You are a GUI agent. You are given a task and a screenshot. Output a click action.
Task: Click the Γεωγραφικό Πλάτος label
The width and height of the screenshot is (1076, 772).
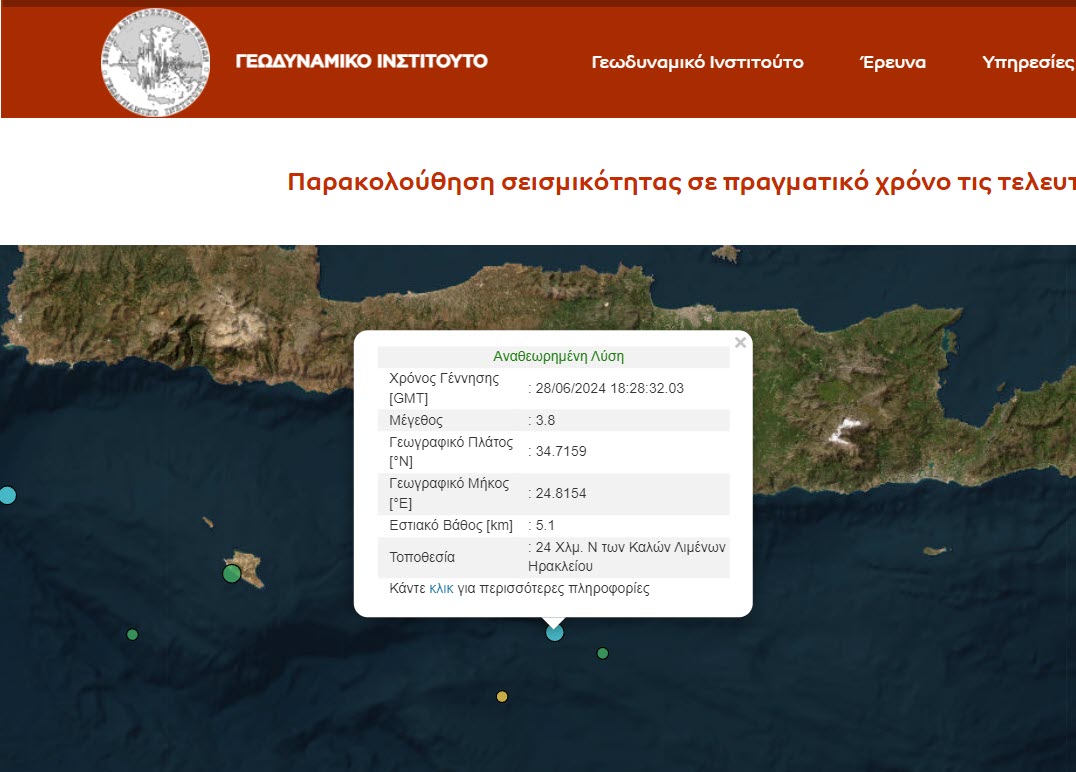tap(451, 452)
